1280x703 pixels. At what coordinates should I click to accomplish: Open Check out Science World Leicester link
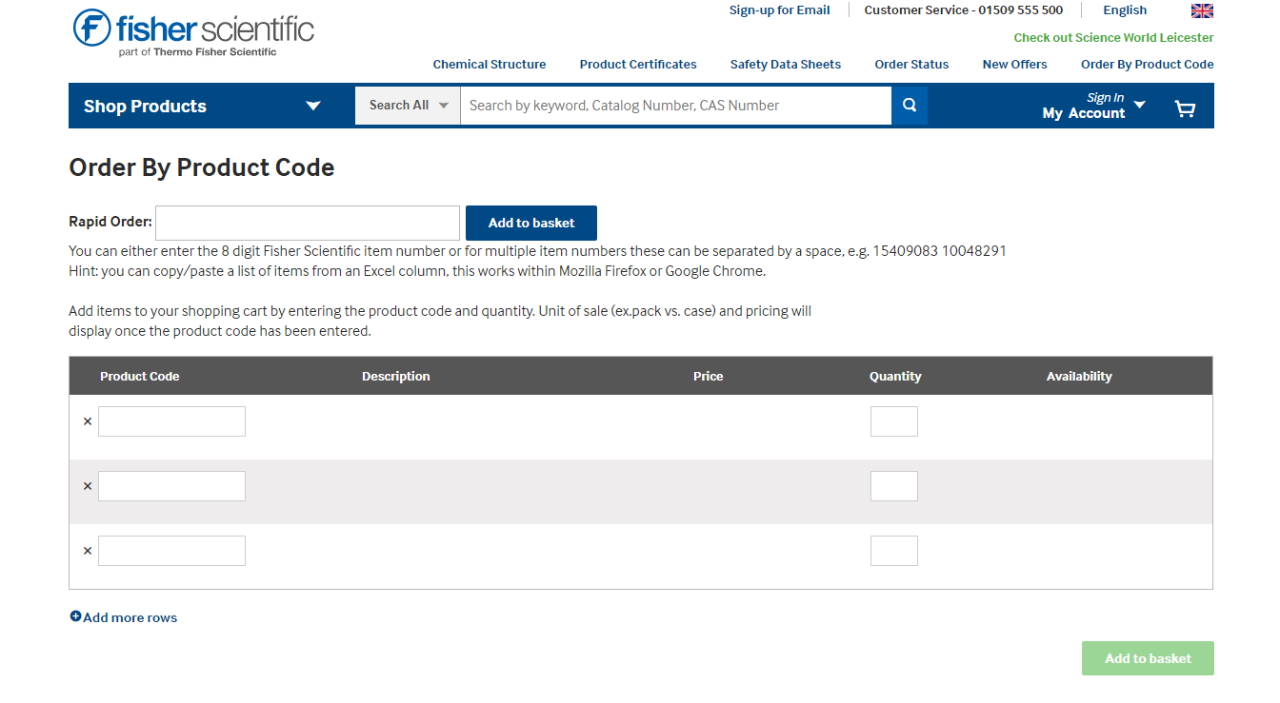click(x=1113, y=38)
